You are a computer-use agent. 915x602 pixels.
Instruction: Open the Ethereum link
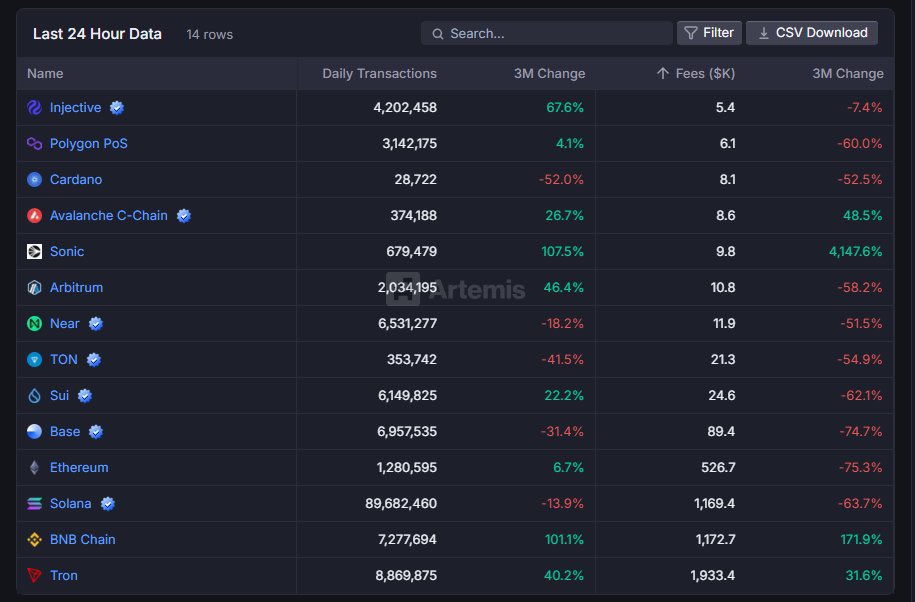(x=79, y=468)
